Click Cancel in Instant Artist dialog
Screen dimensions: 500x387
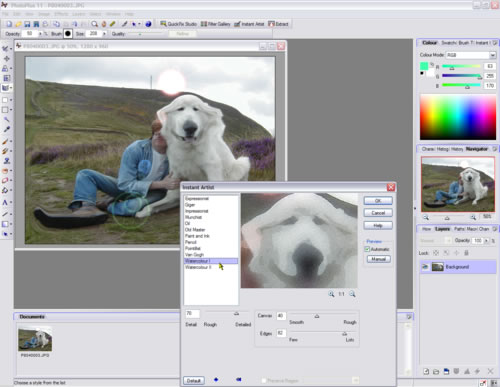click(x=378, y=213)
